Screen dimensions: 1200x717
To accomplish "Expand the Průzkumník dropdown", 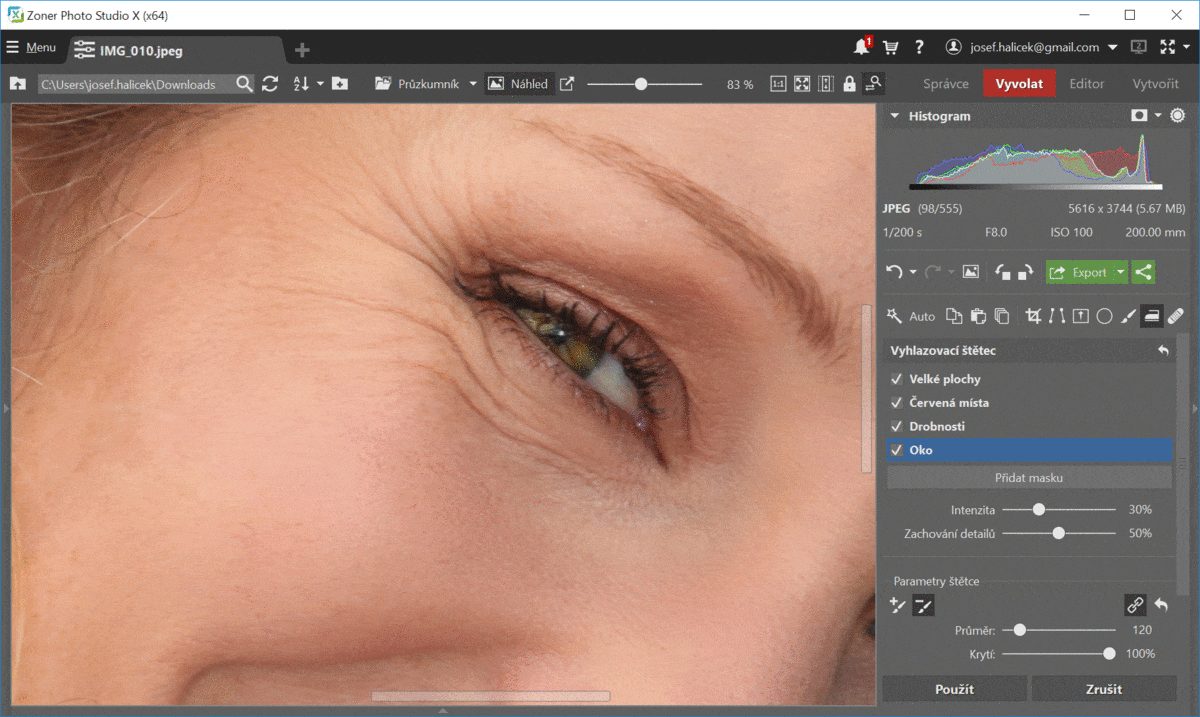I will click(x=473, y=84).
